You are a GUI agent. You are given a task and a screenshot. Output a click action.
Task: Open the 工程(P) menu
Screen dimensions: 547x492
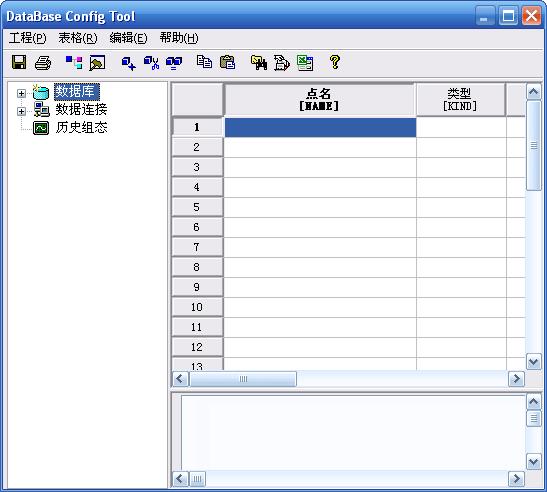tap(28, 38)
